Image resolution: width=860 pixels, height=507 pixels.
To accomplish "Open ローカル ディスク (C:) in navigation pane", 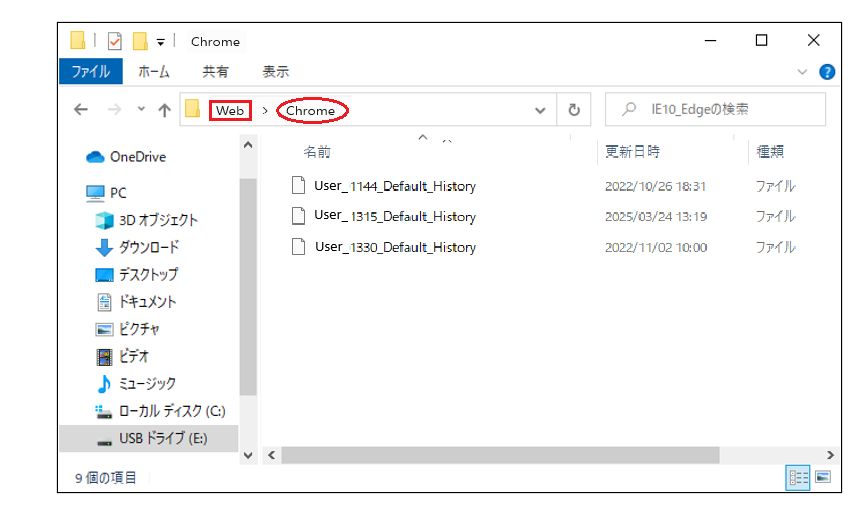I will tap(160, 411).
